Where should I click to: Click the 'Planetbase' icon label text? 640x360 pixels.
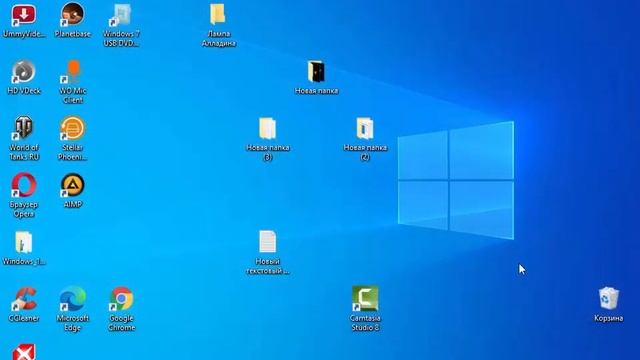coord(73,34)
